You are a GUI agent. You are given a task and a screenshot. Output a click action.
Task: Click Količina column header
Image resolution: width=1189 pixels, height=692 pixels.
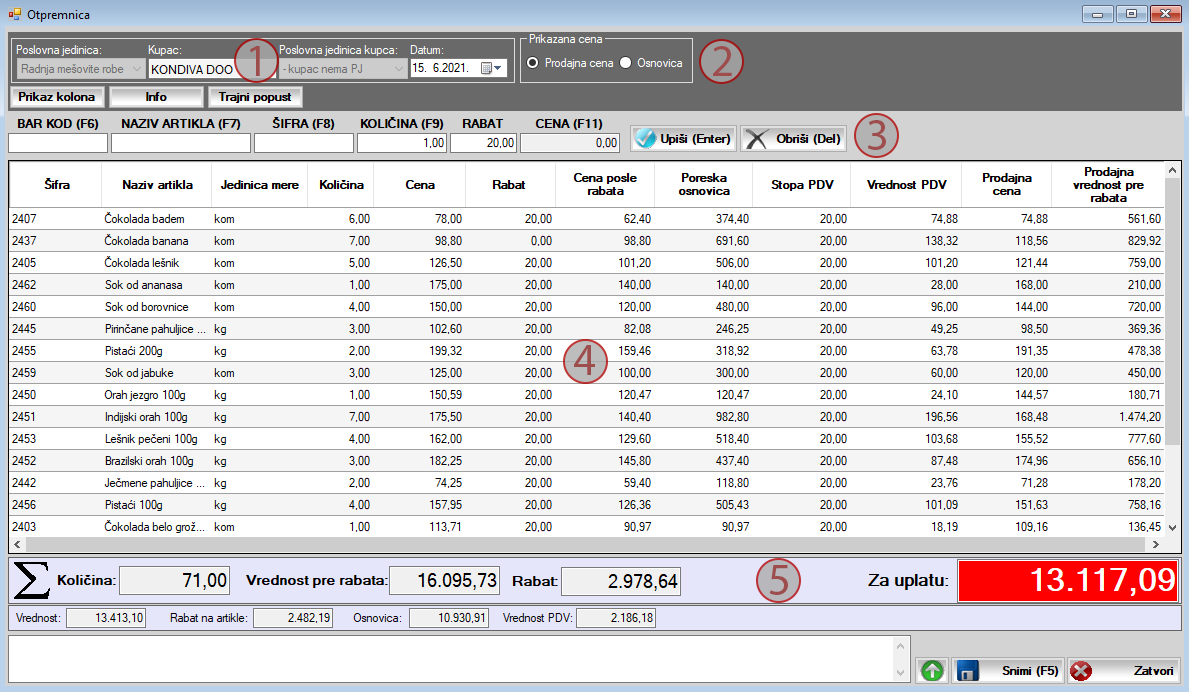click(341, 184)
